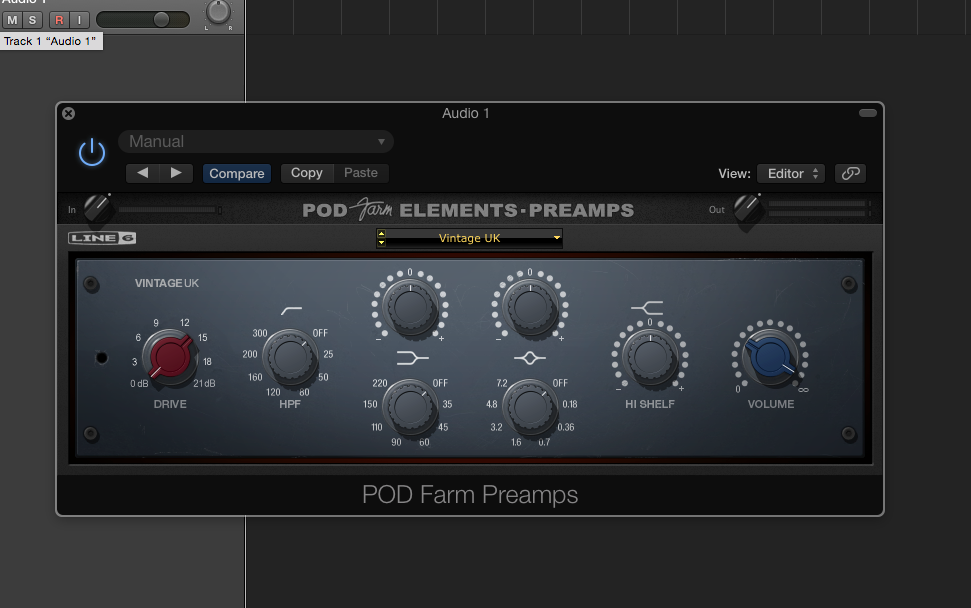Go to next preset arrow
The height and width of the screenshot is (608, 971).
(x=176, y=173)
